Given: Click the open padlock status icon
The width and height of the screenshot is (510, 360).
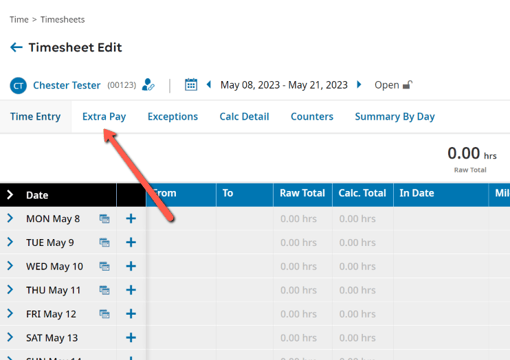Looking at the screenshot, I should (407, 85).
